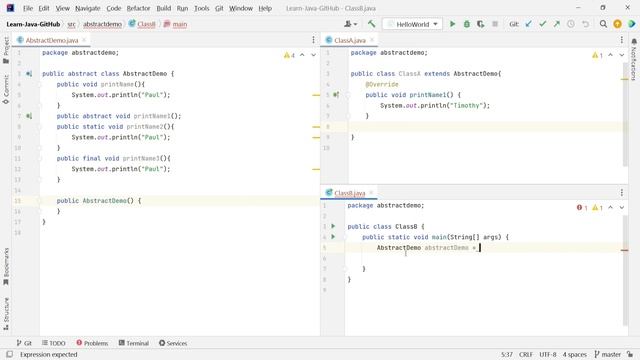Click the CRLF line separator indicator
The height and width of the screenshot is (360, 640).
coord(526,354)
